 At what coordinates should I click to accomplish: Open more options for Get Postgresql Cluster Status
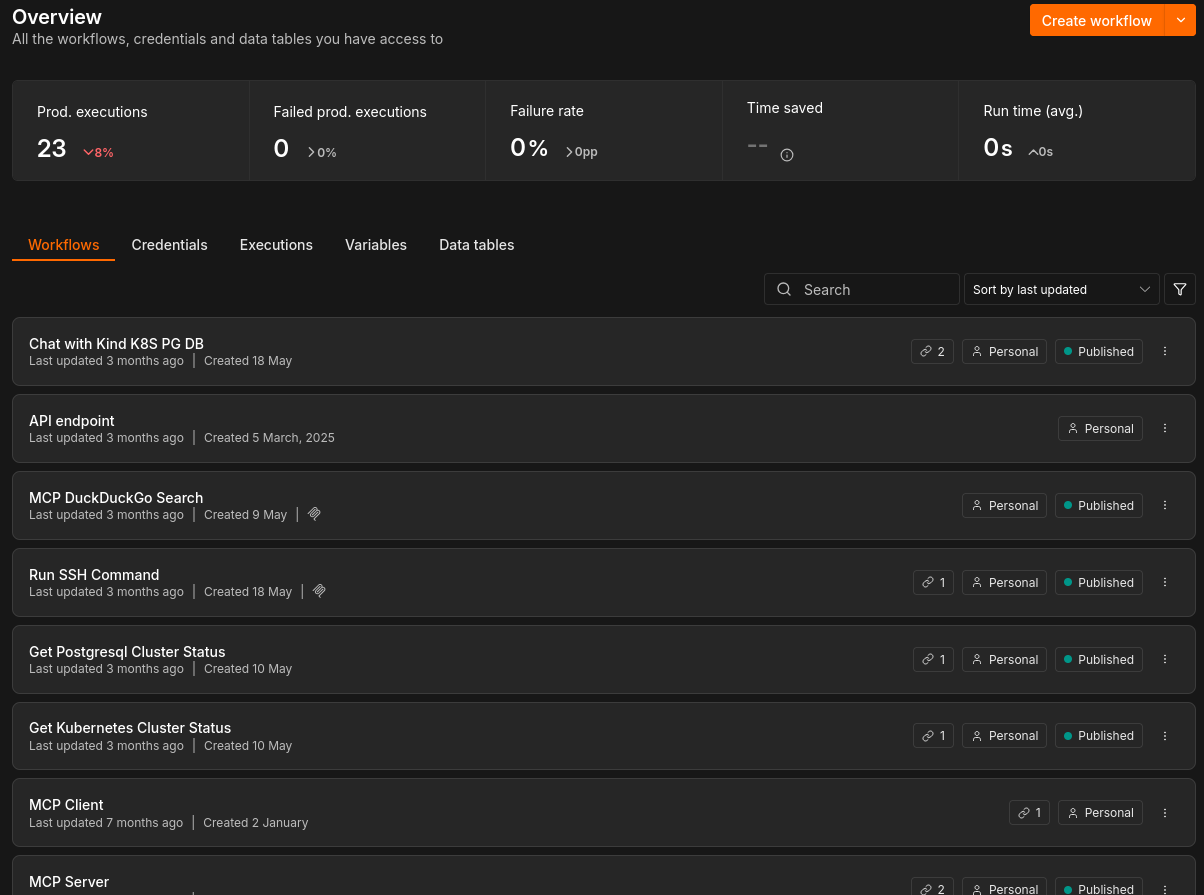pos(1165,659)
